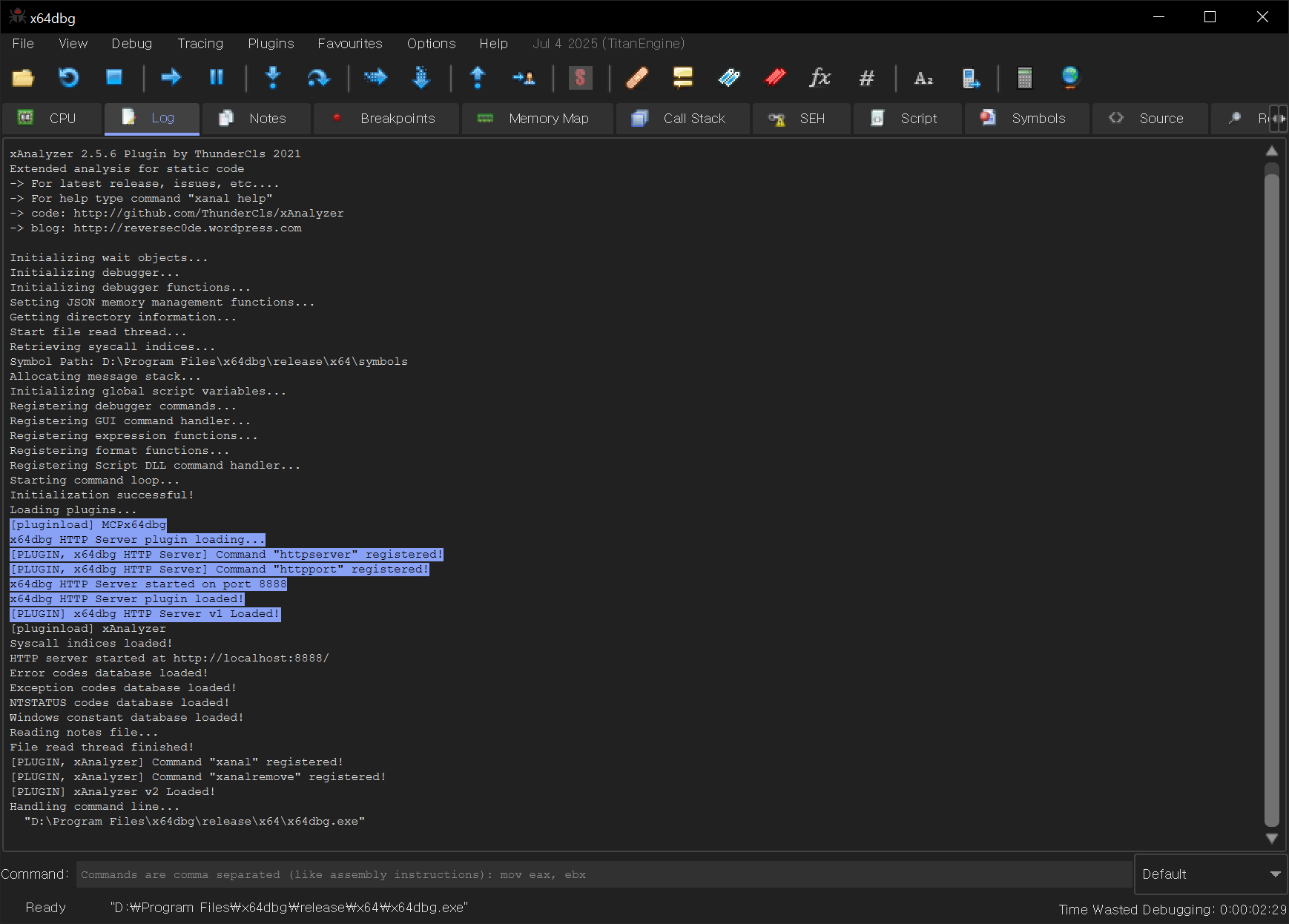Run the program with the arrow icon
The width and height of the screenshot is (1289, 924).
171,77
